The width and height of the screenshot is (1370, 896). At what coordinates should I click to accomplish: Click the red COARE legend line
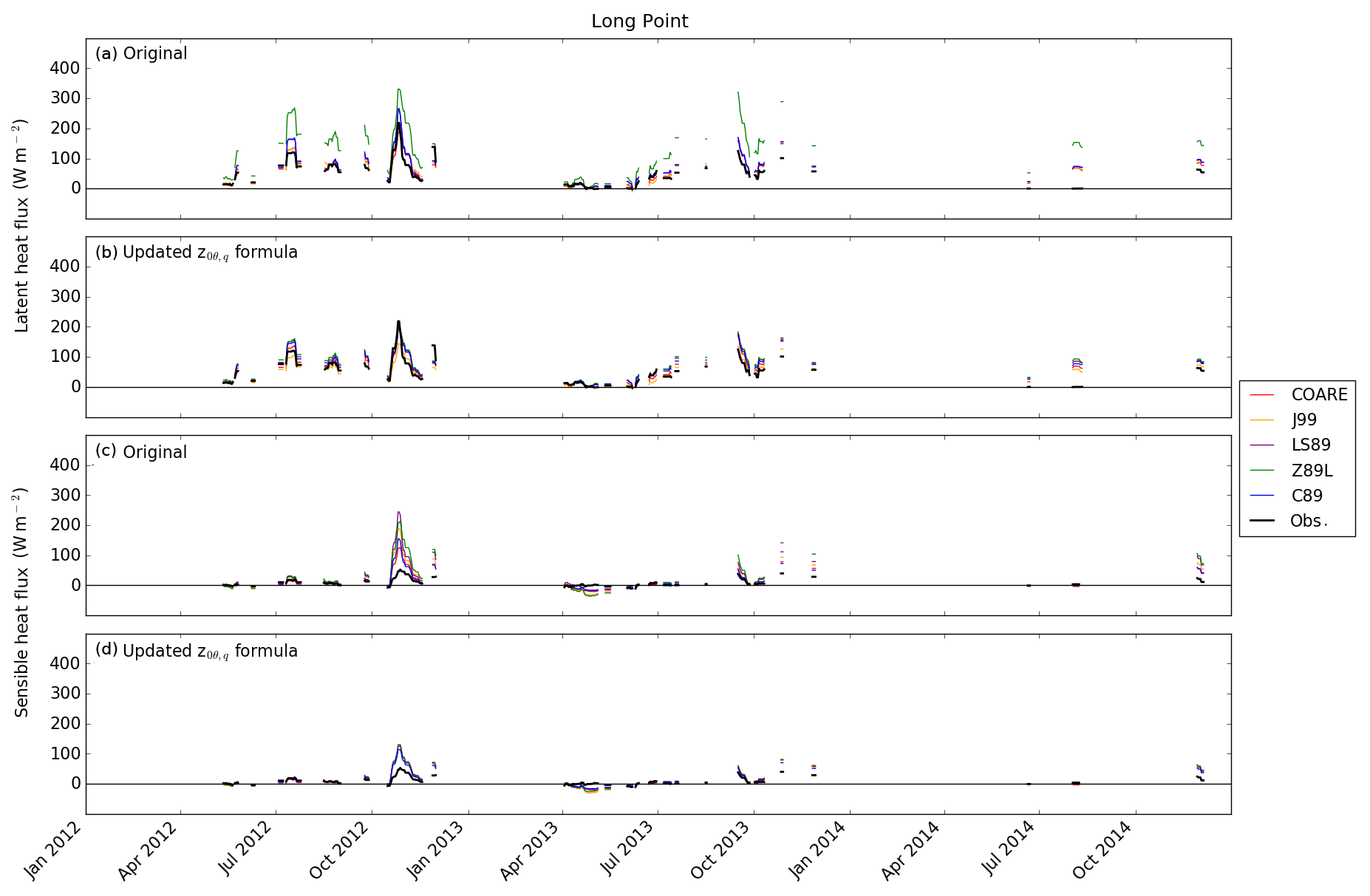(x=1262, y=395)
